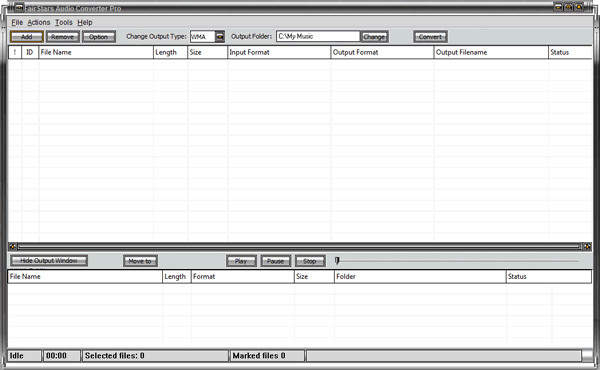Click the Move to button
The height and width of the screenshot is (370, 600).
point(140,261)
